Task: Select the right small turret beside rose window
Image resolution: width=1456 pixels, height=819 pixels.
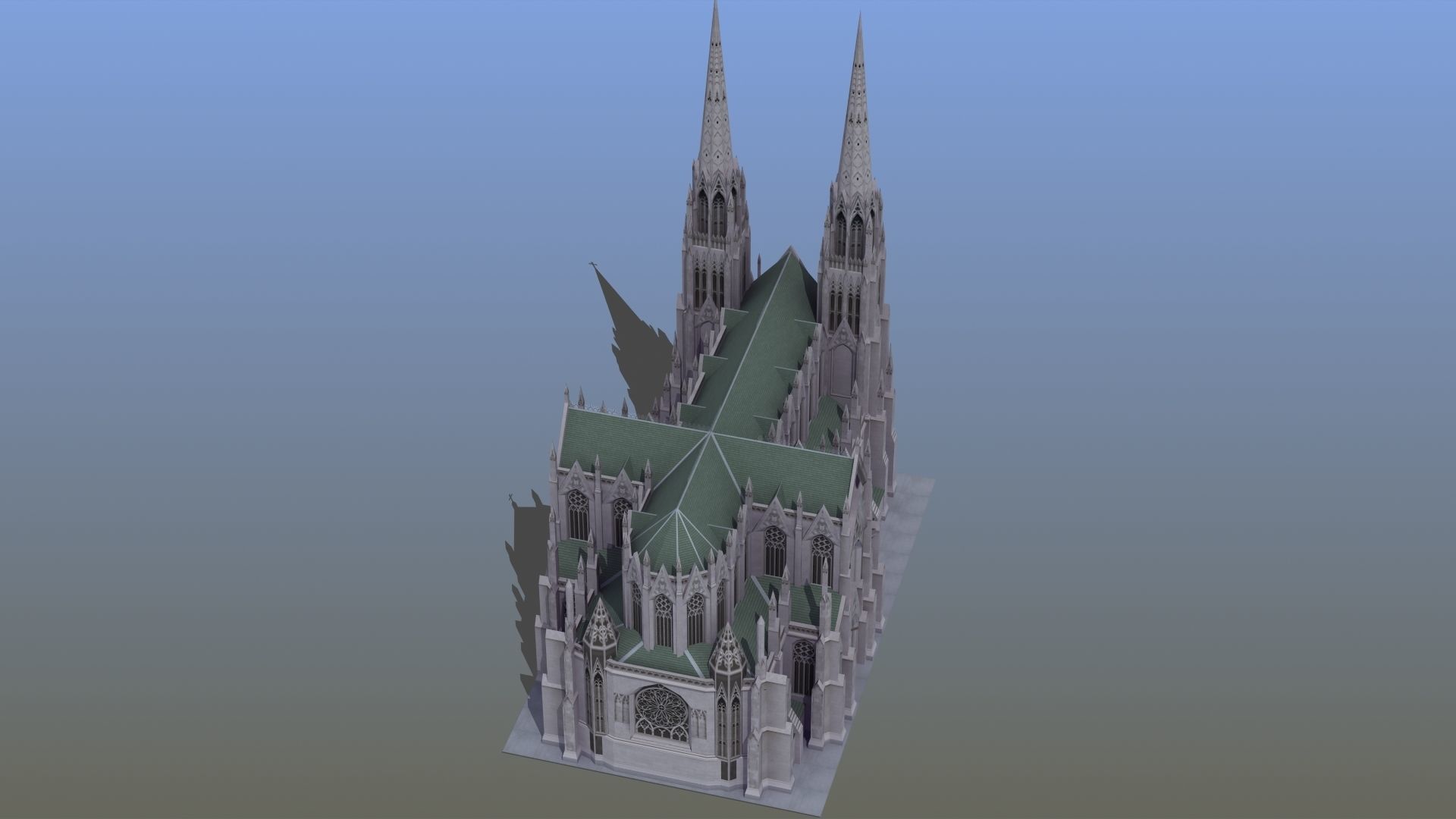Action: 728,682
